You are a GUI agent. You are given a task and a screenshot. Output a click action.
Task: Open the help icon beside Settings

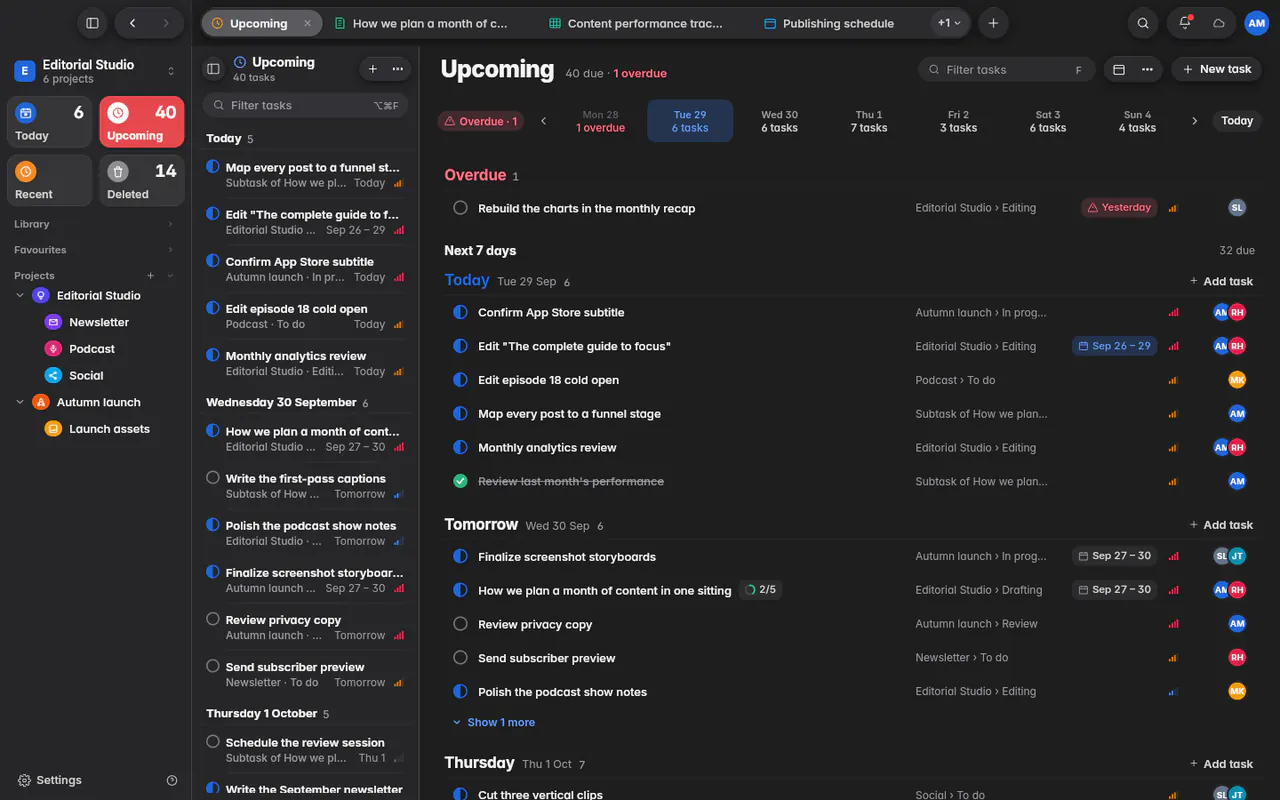point(172,780)
